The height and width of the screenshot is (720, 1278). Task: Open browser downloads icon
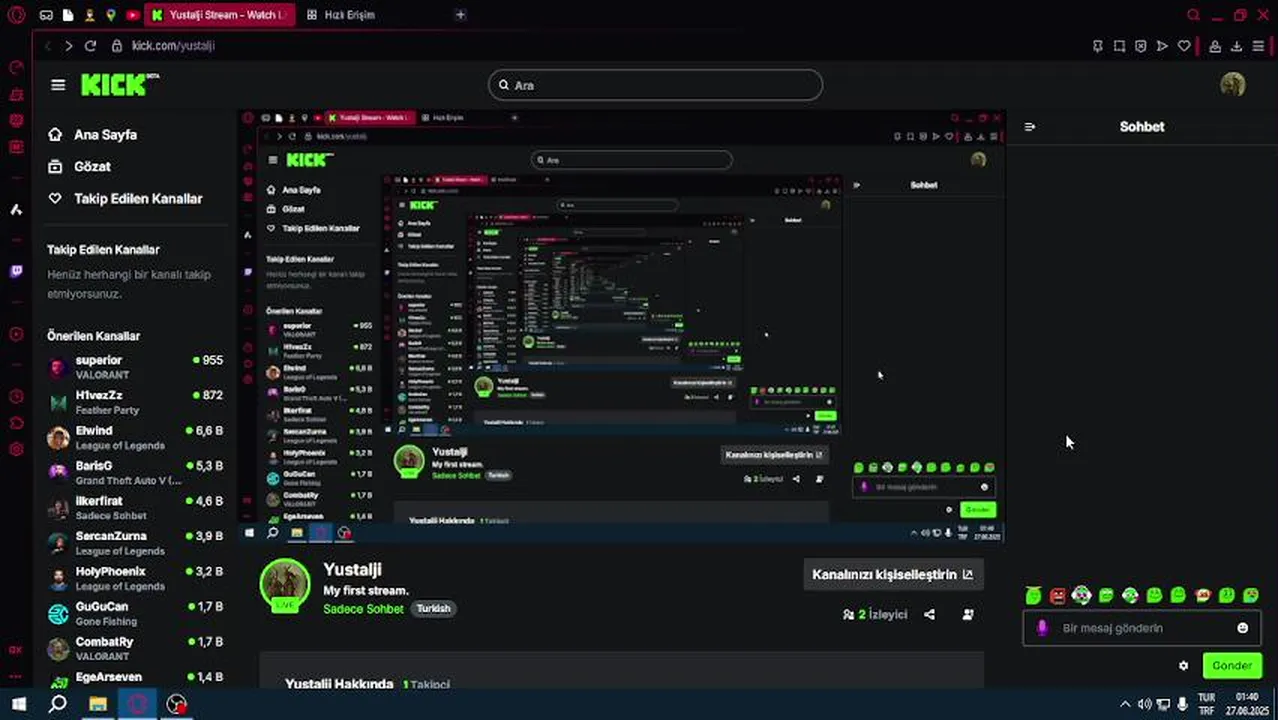click(1236, 46)
